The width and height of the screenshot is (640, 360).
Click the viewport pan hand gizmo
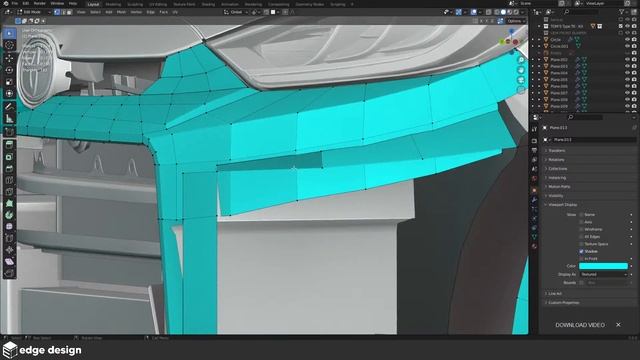521,70
